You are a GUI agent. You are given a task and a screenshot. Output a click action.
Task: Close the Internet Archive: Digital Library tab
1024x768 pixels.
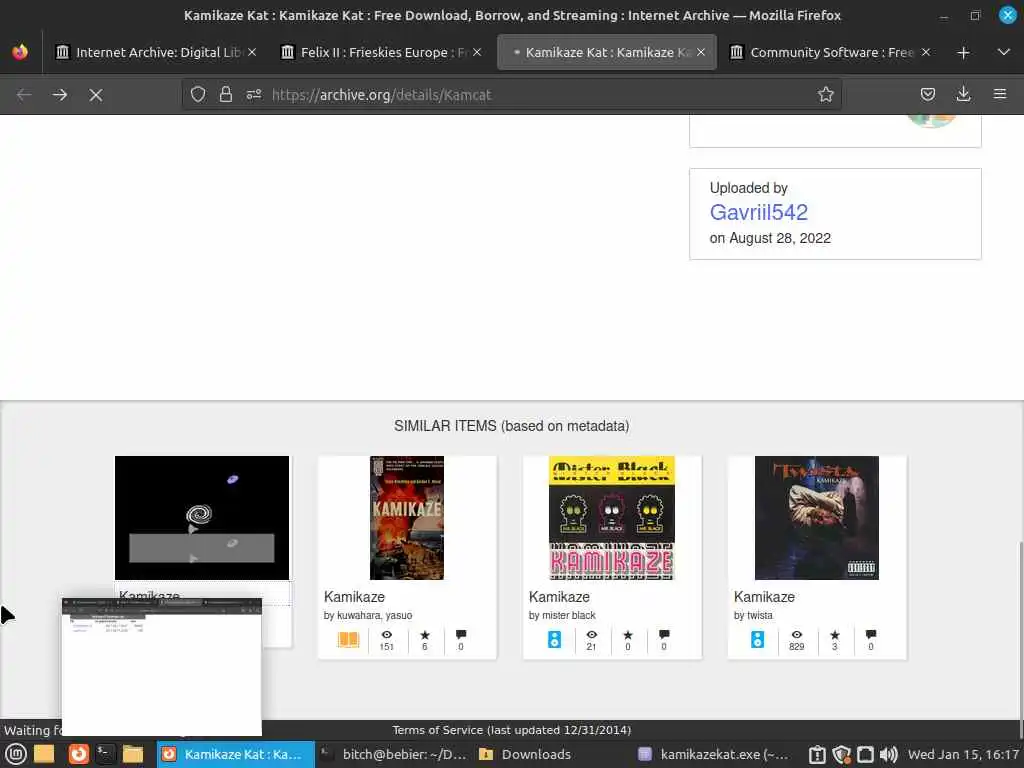(252, 52)
